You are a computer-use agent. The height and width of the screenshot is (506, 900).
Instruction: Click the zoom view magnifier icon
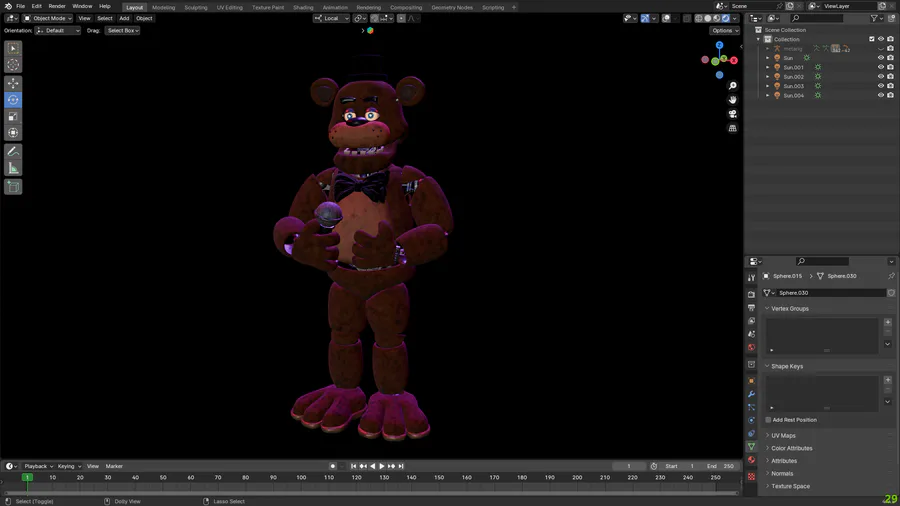tap(732, 85)
